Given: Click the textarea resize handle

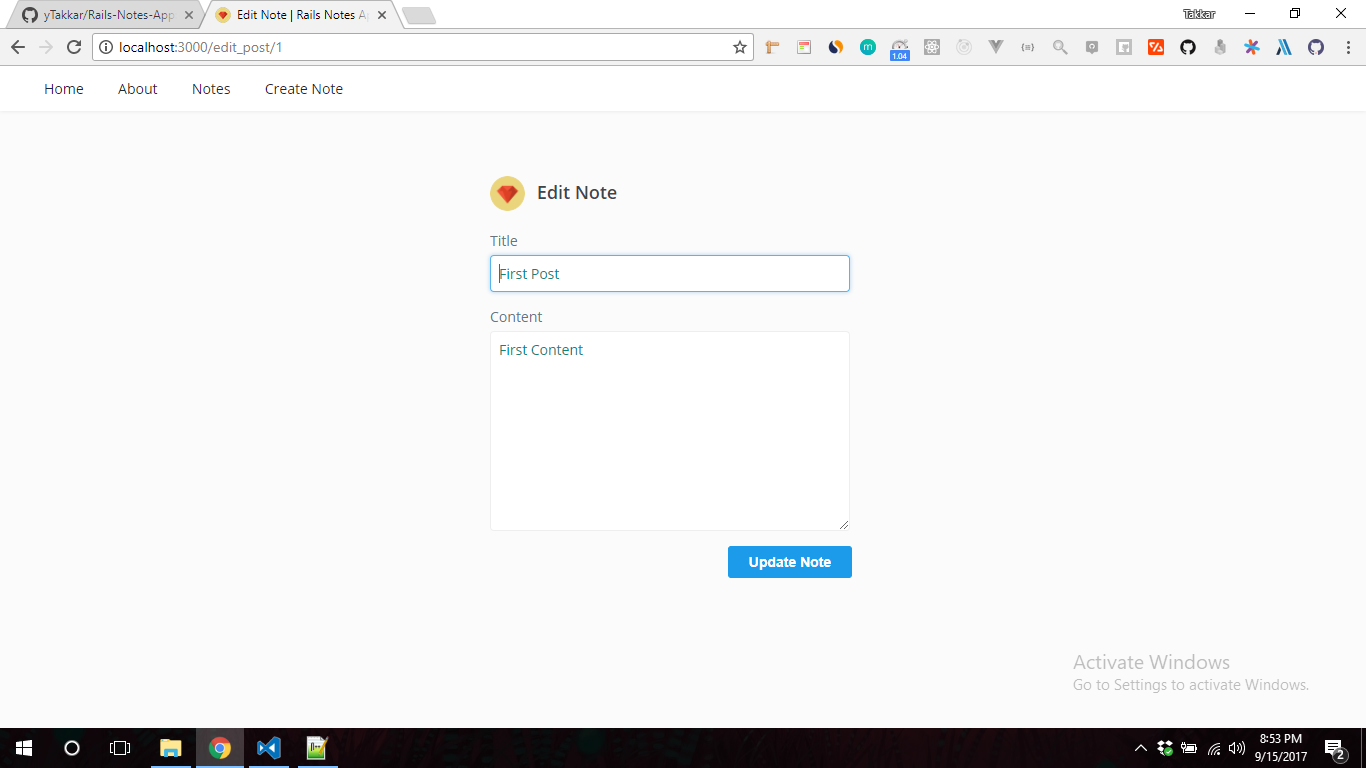Looking at the screenshot, I should pyautogui.click(x=844, y=524).
